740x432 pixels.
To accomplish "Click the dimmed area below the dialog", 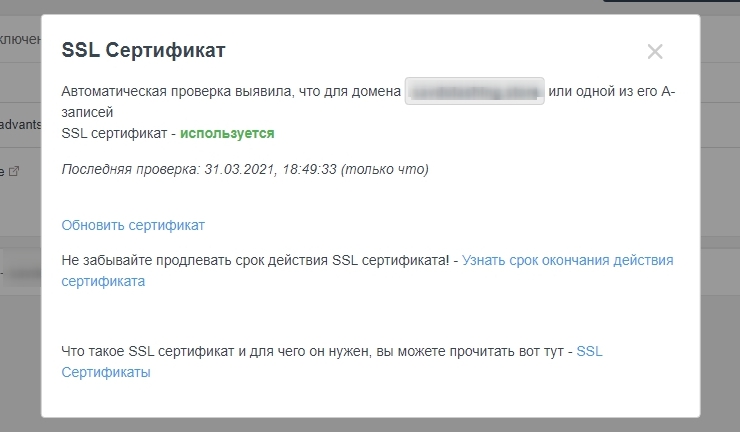I will point(370,424).
